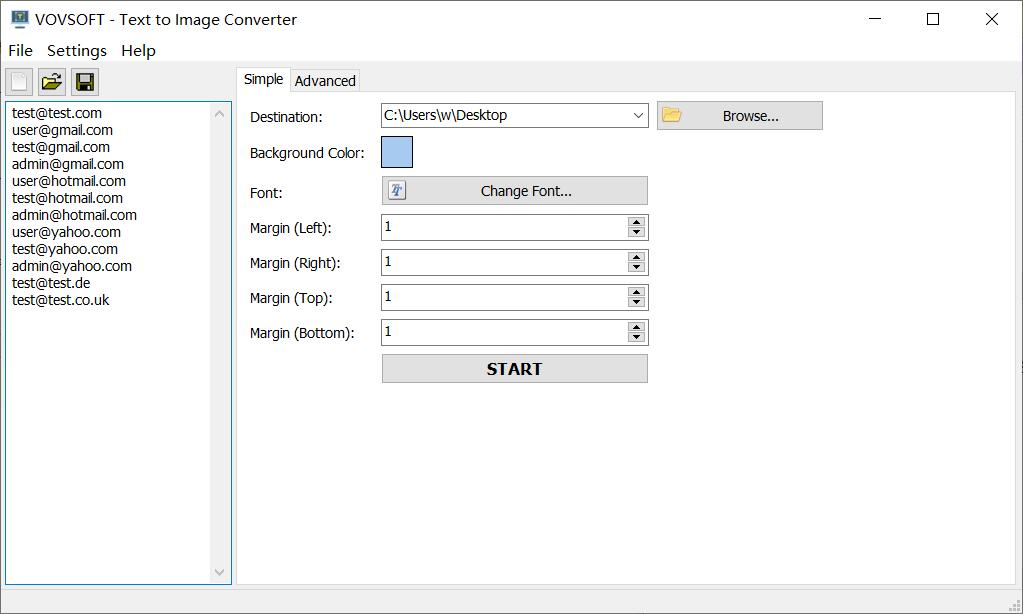The height and width of the screenshot is (614, 1023).
Task: Click the VOVSOFT app icon in title bar
Action: pos(20,19)
